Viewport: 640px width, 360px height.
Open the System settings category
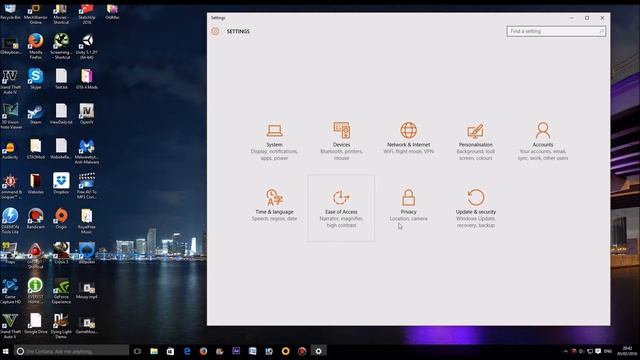pyautogui.click(x=274, y=141)
